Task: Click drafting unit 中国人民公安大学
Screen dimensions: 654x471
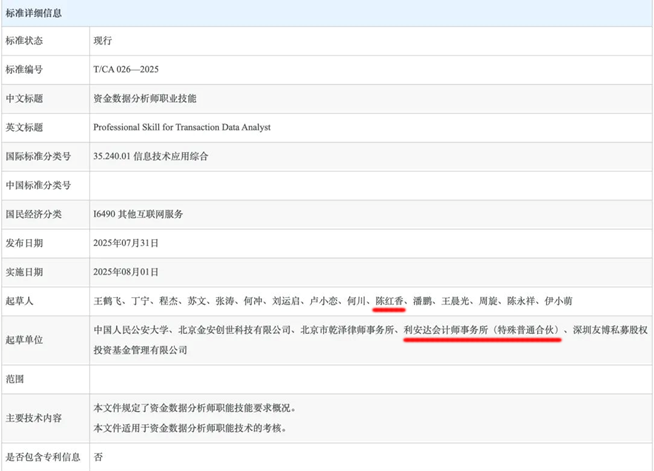Action: pos(130,329)
